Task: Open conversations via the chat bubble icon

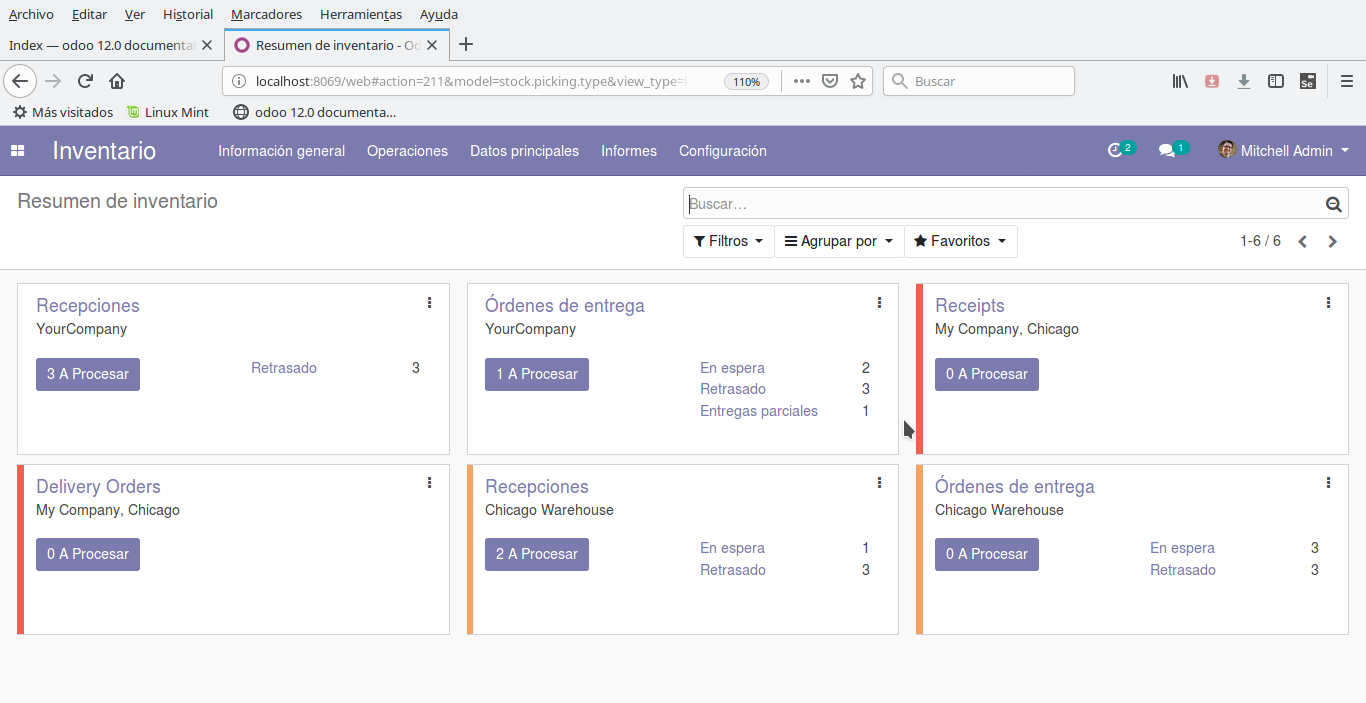Action: (1166, 150)
